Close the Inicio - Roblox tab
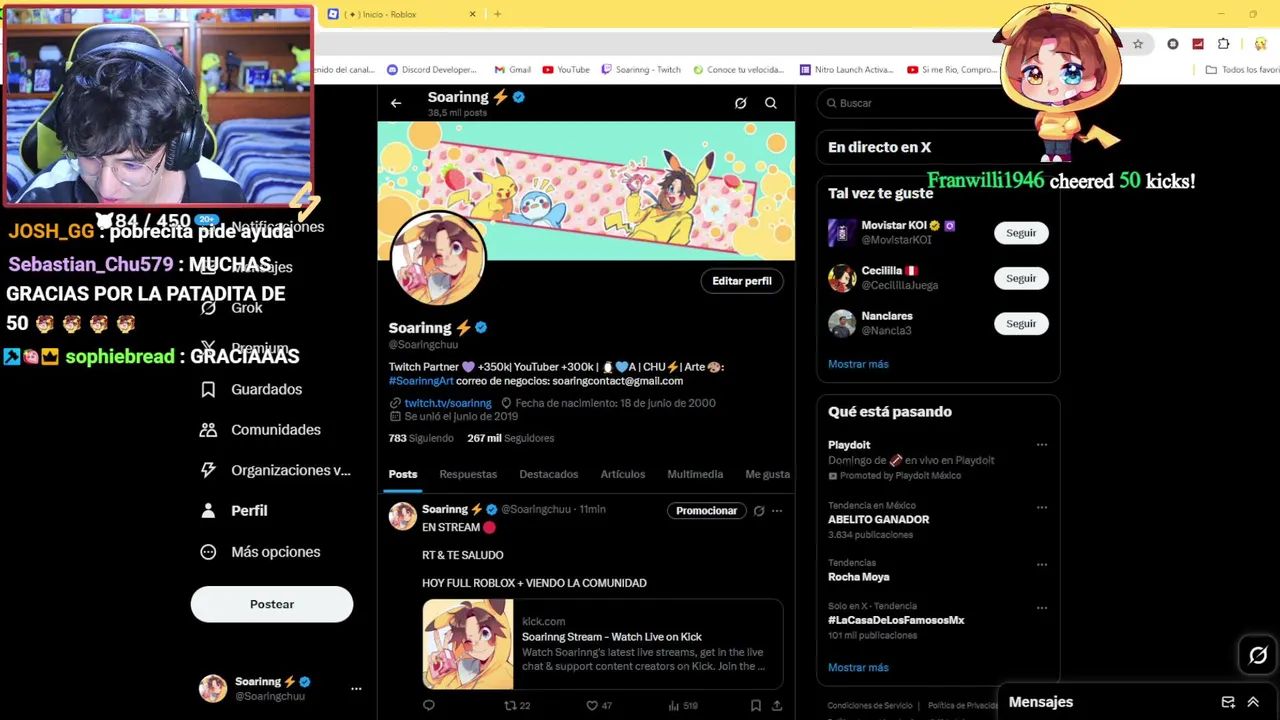The image size is (1280, 720). pyautogui.click(x=472, y=14)
